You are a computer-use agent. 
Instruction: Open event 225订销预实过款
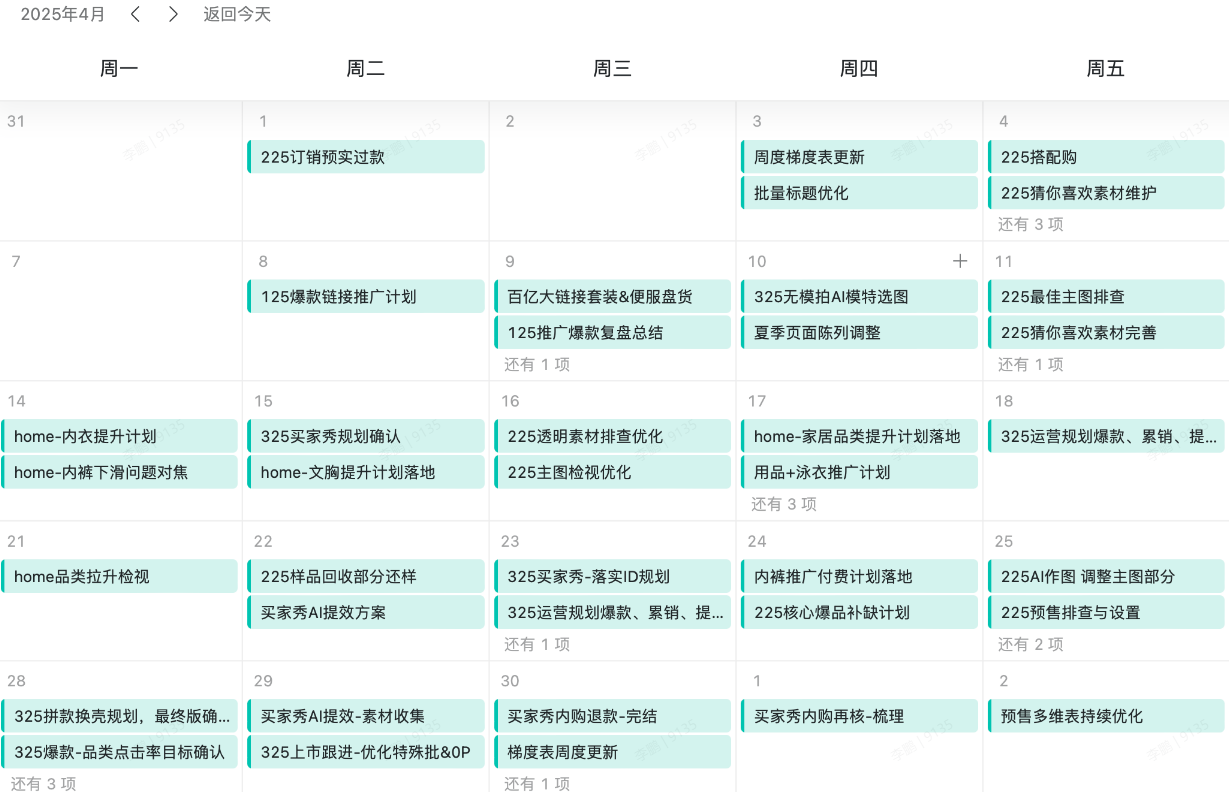(366, 157)
